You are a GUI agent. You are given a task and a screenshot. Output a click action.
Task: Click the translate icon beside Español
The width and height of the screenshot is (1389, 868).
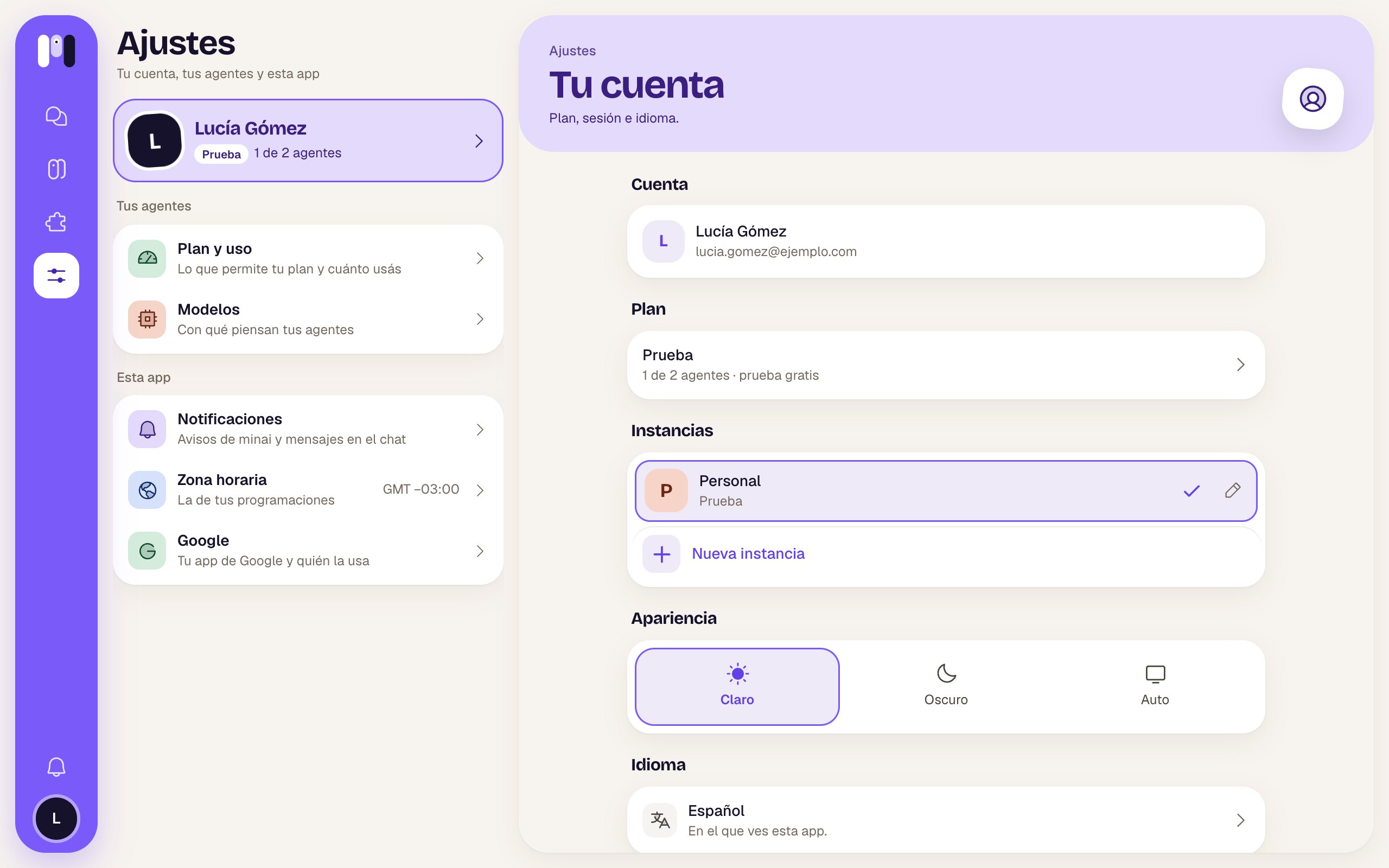(659, 820)
